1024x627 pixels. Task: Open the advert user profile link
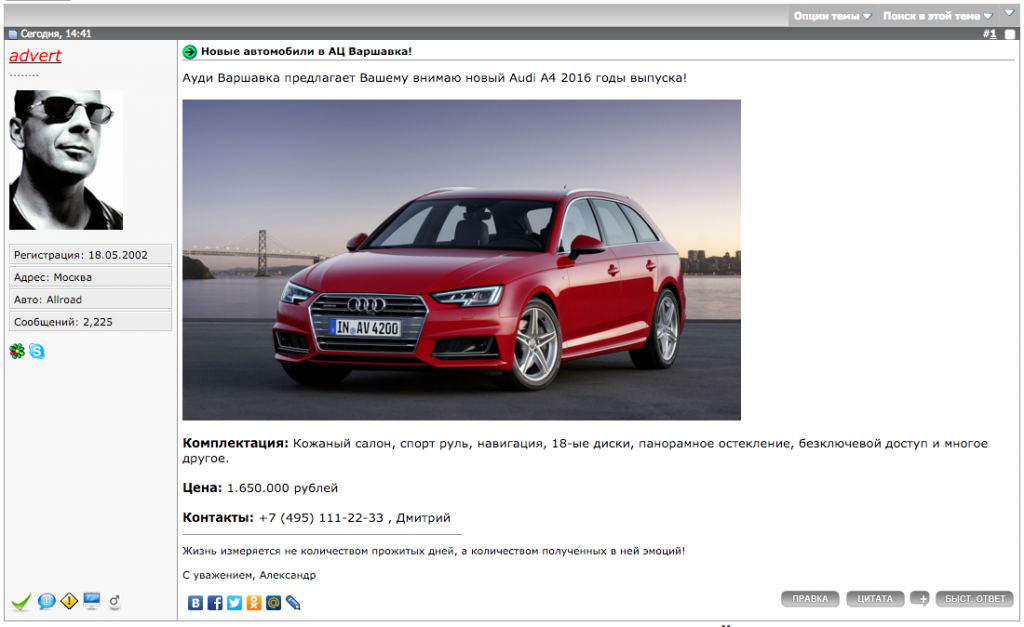(x=35, y=56)
